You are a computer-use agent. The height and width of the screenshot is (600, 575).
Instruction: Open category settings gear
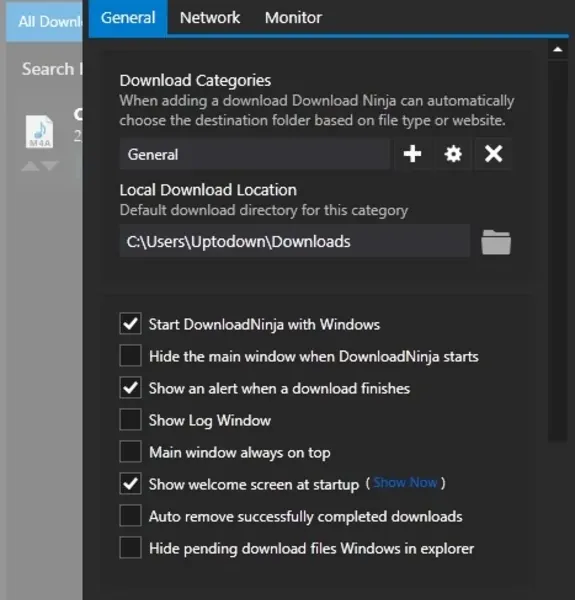point(453,154)
